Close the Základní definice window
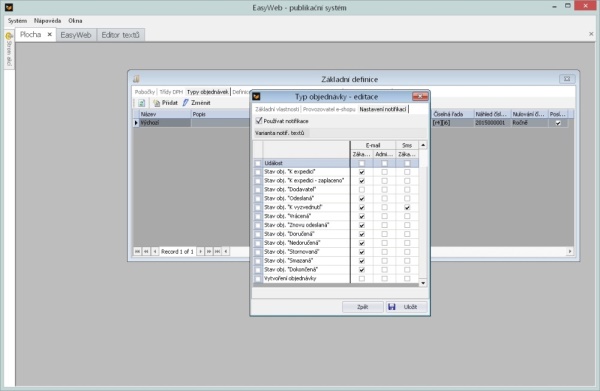Viewport: 600px width, 391px height. [x=567, y=79]
